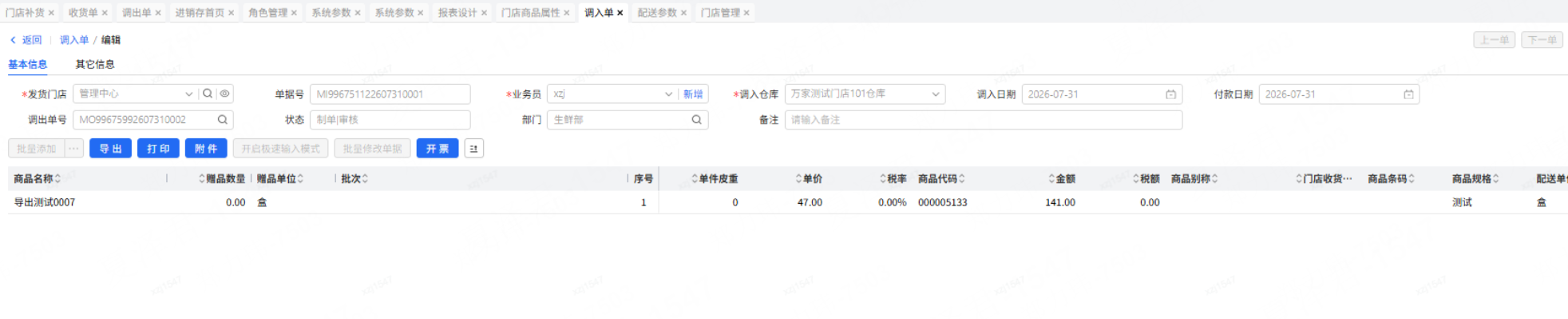Sort by 商品代码 column
The width and height of the screenshot is (1568, 319).
[962, 178]
